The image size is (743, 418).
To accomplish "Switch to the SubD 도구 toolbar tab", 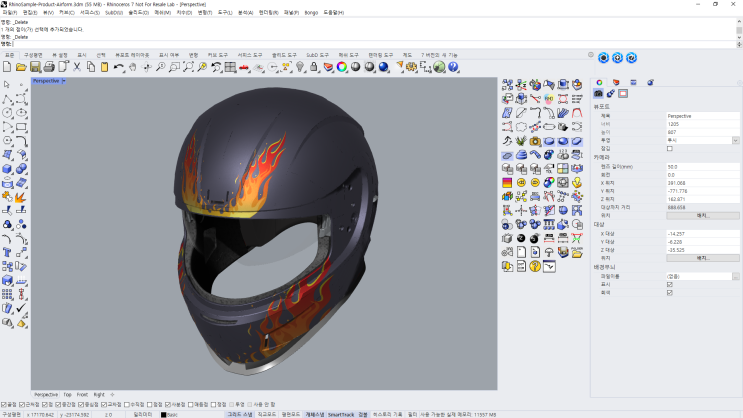I will 317,55.
